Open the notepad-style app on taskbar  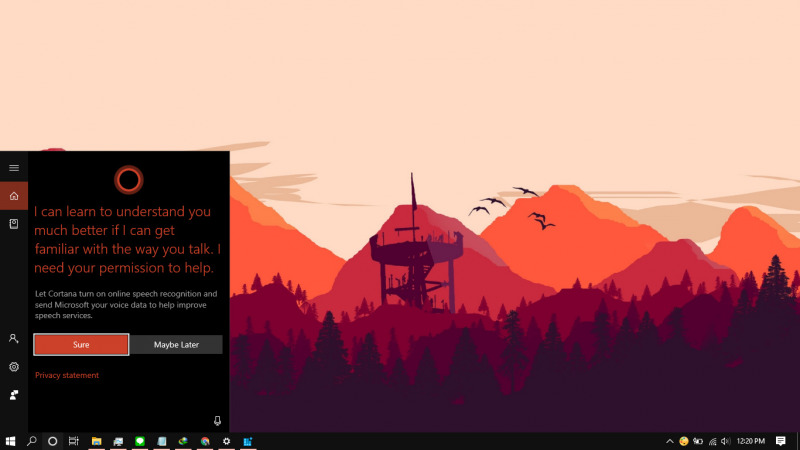[x=162, y=441]
